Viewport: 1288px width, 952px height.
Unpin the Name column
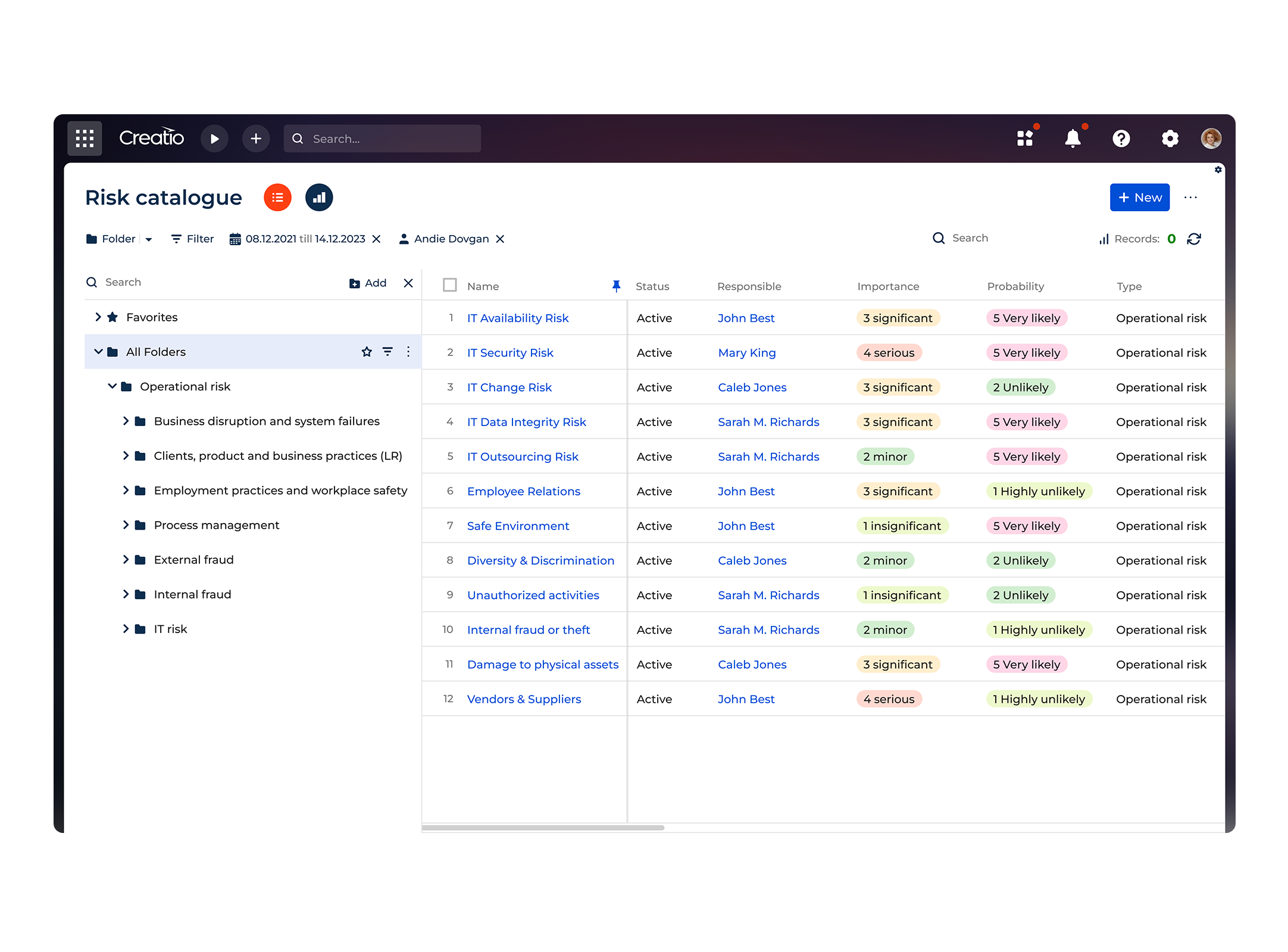pos(616,286)
